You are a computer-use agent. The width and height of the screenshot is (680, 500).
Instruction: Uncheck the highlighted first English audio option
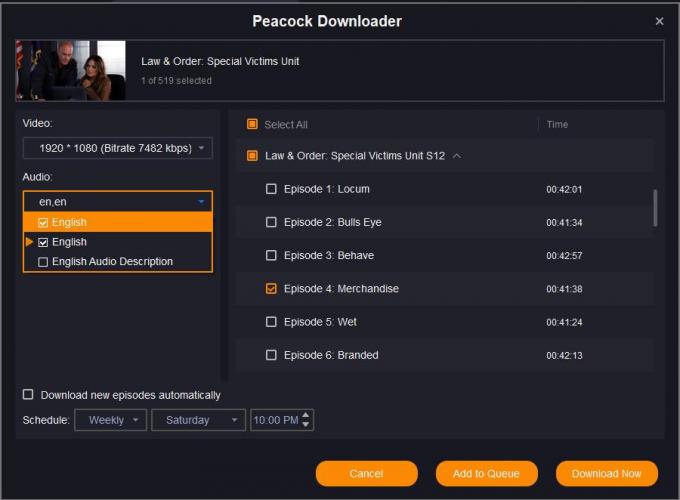(42, 222)
